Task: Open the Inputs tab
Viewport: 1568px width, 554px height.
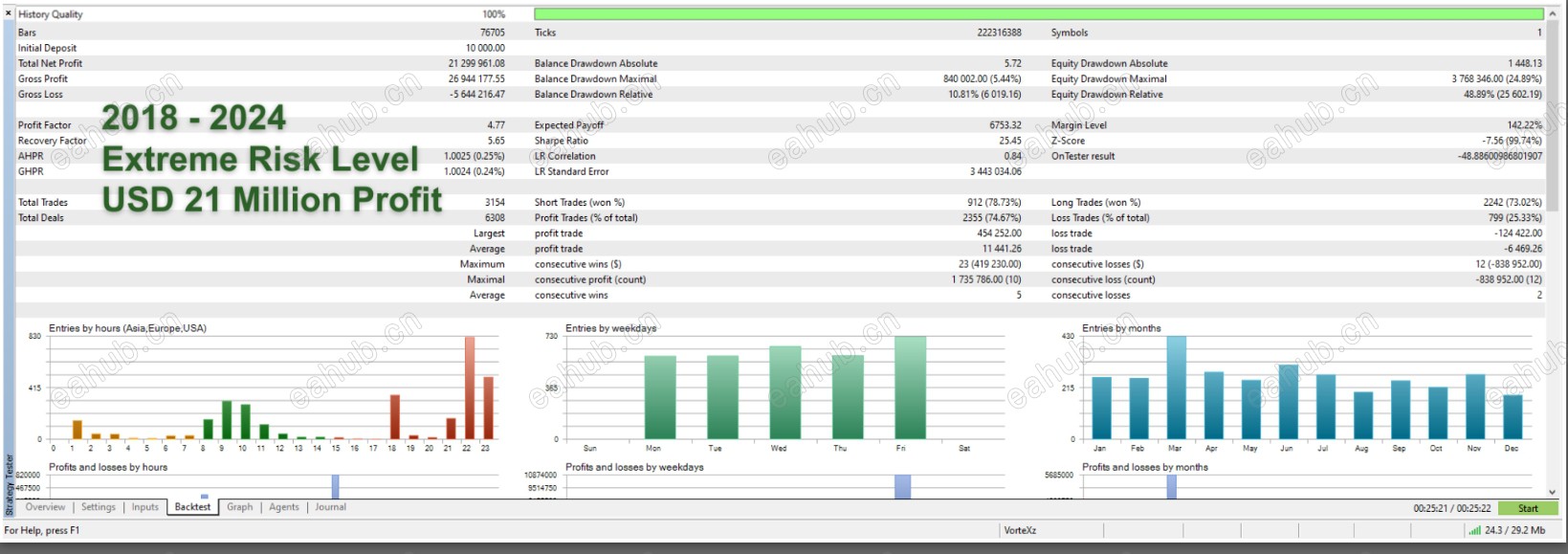Action: coord(145,507)
